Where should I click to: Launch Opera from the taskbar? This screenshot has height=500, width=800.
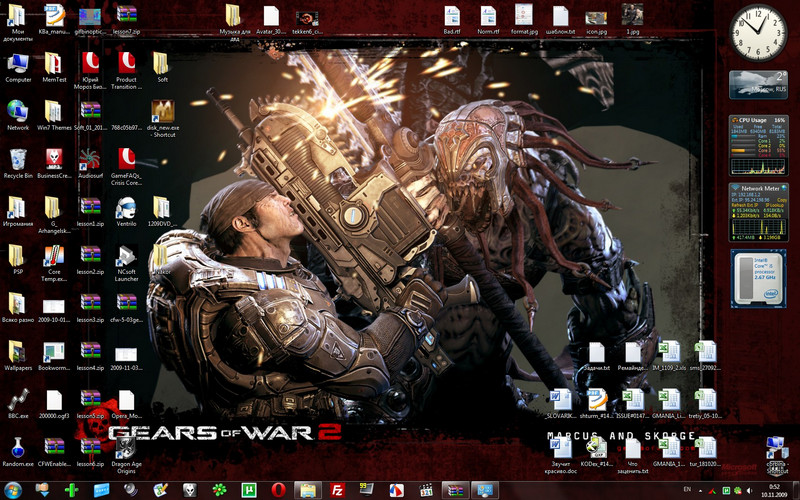[x=278, y=490]
